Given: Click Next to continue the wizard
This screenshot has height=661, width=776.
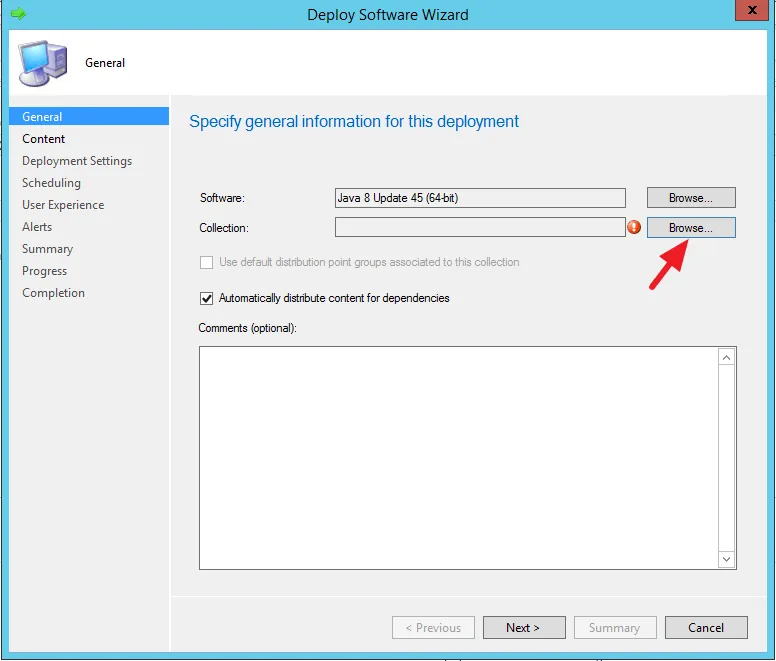Looking at the screenshot, I should click(524, 627).
